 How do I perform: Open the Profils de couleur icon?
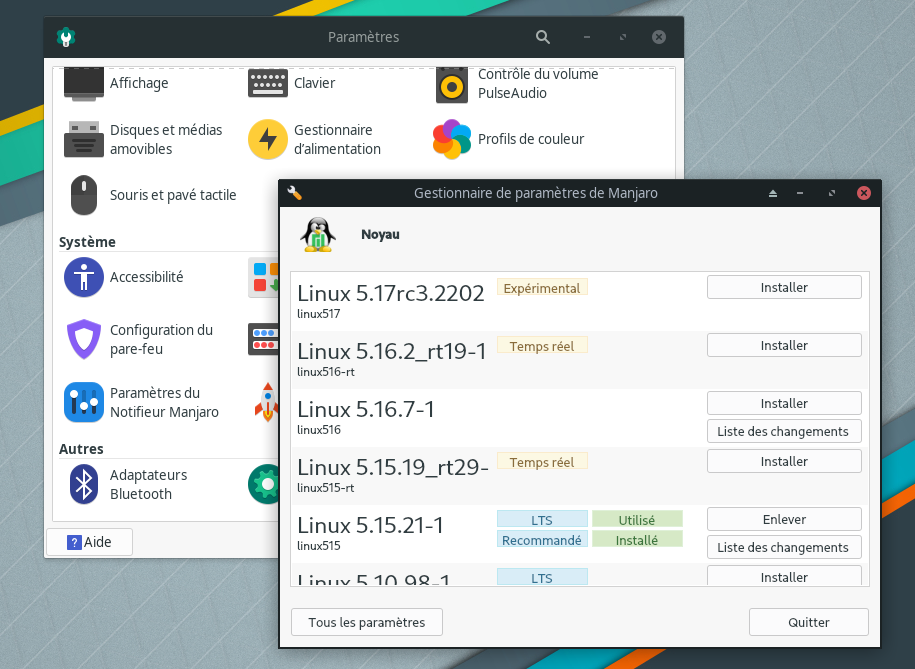pyautogui.click(x=452, y=139)
